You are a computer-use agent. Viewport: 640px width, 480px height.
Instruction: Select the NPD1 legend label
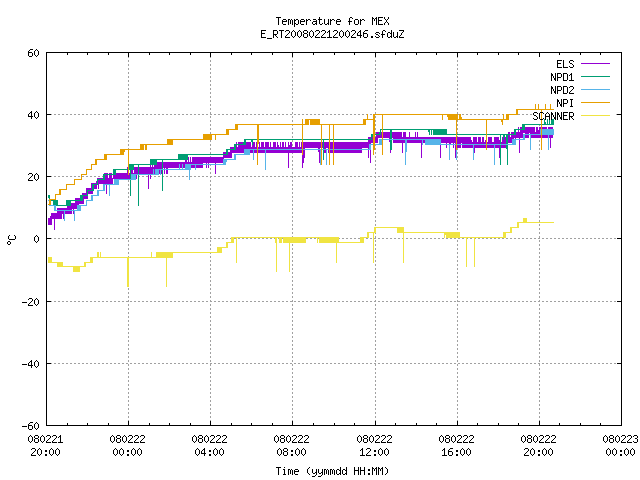coord(562,77)
